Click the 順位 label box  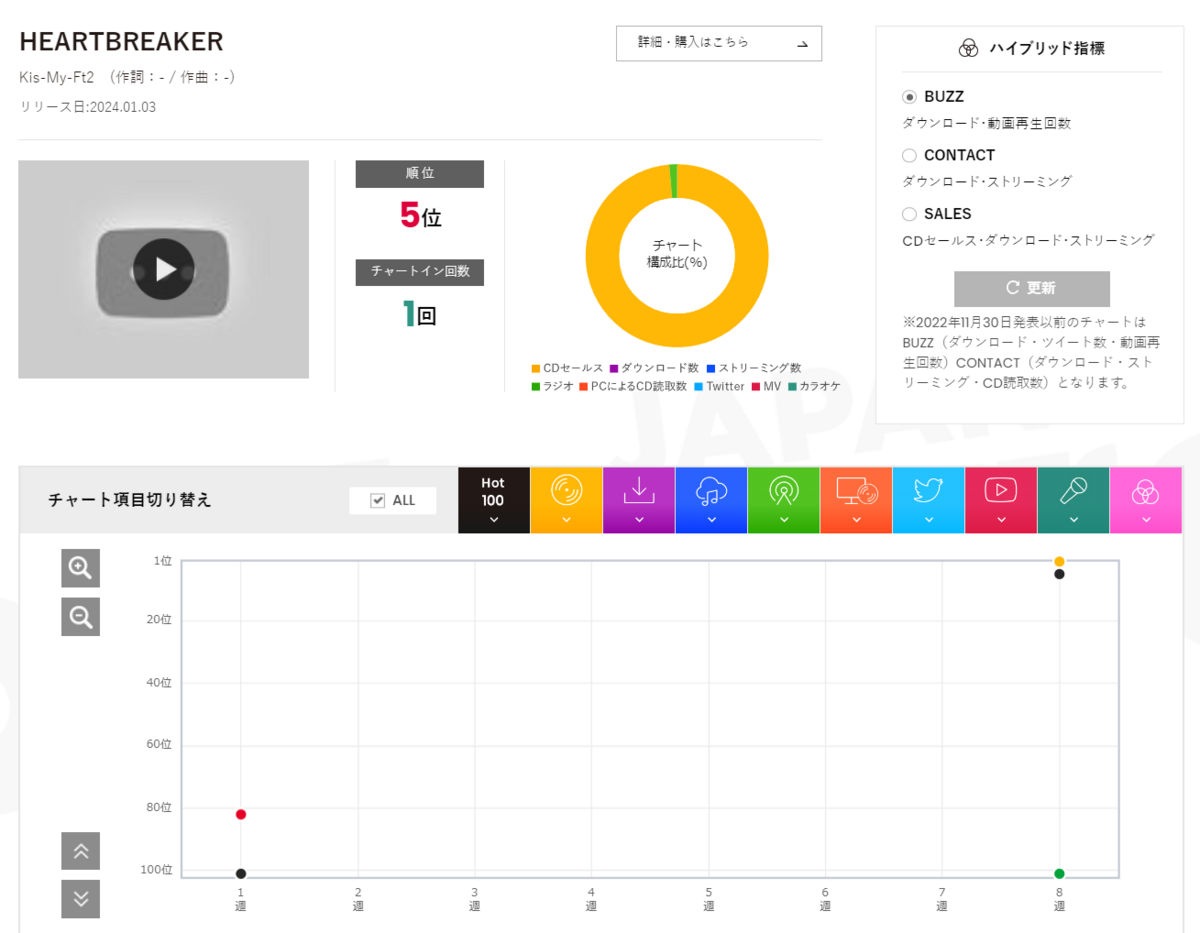[x=420, y=174]
